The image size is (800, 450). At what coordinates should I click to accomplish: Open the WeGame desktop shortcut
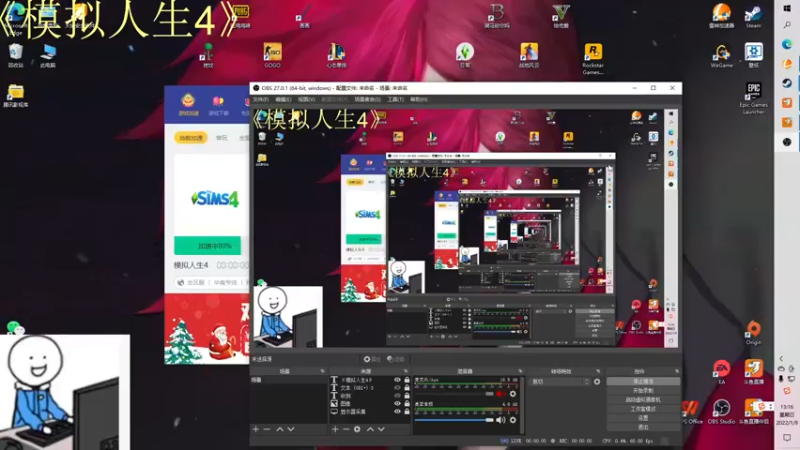[721, 56]
